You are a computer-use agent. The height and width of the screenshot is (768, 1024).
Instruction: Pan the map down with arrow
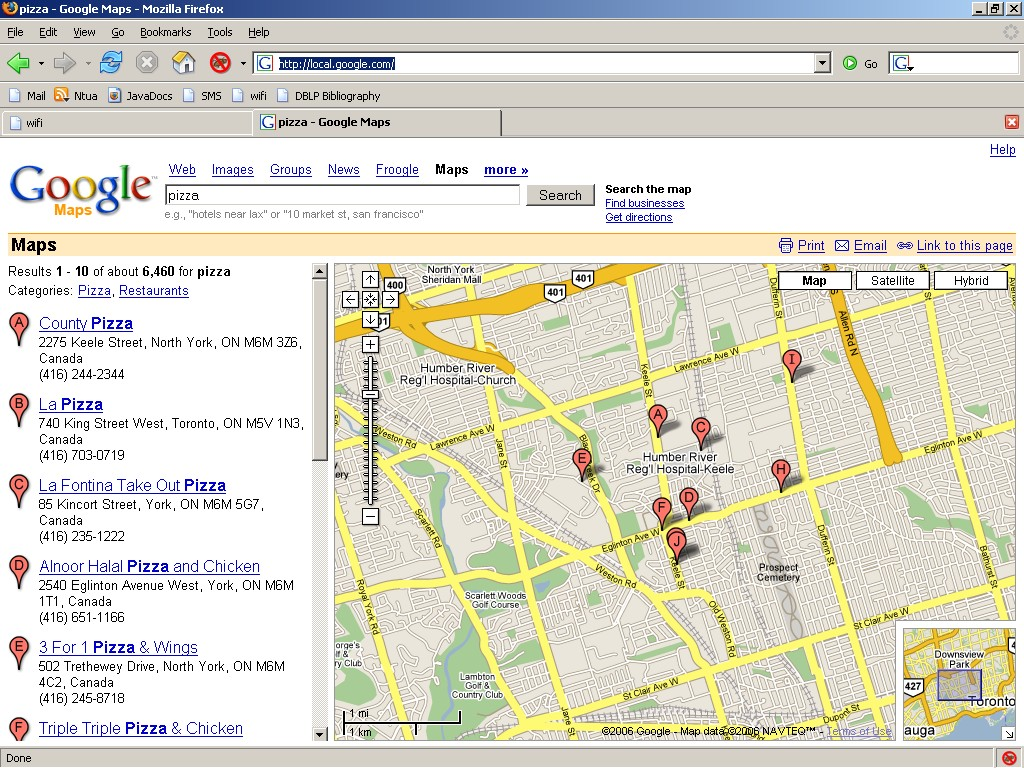[x=370, y=320]
